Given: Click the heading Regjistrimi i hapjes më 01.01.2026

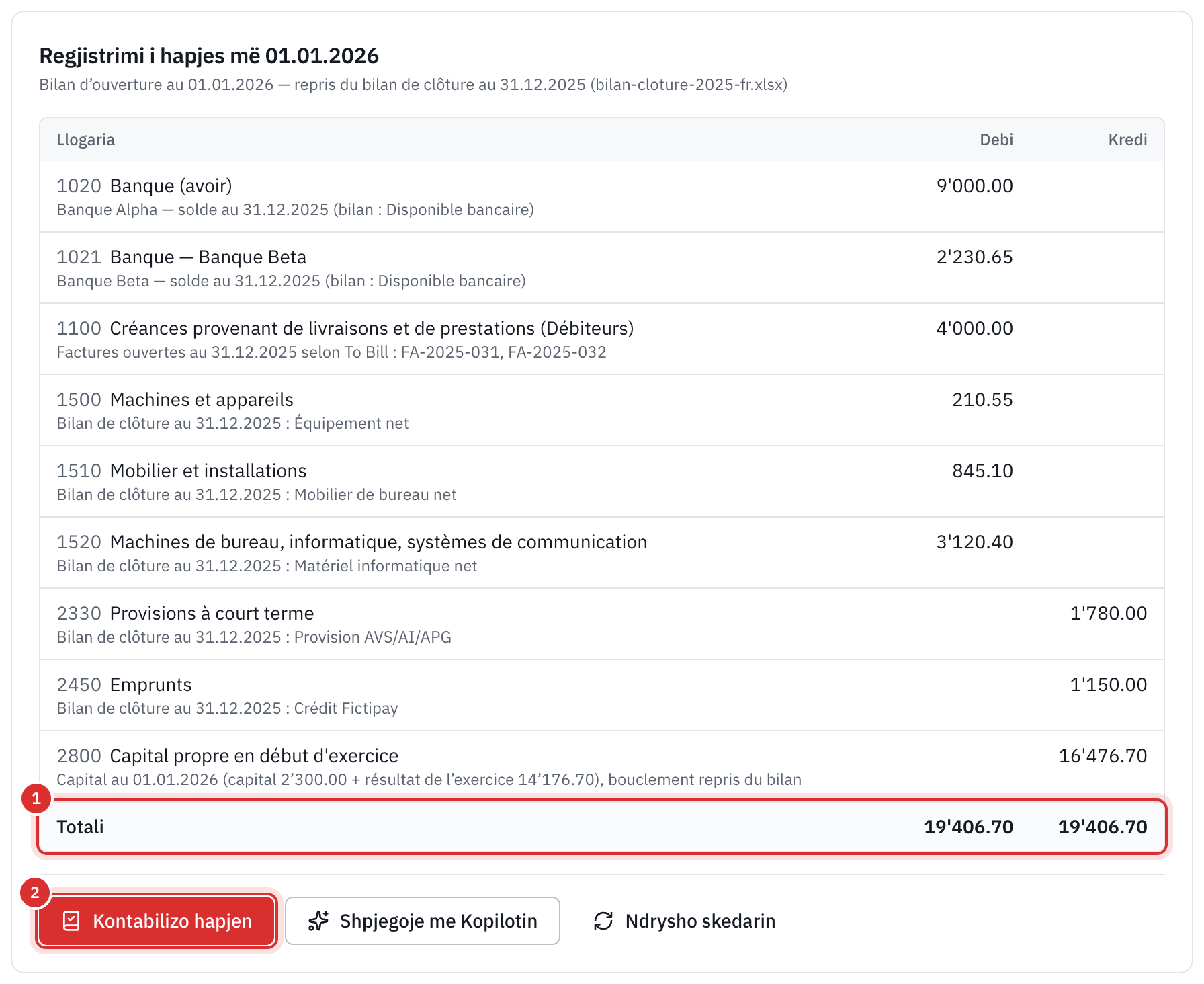Looking at the screenshot, I should pyautogui.click(x=209, y=56).
